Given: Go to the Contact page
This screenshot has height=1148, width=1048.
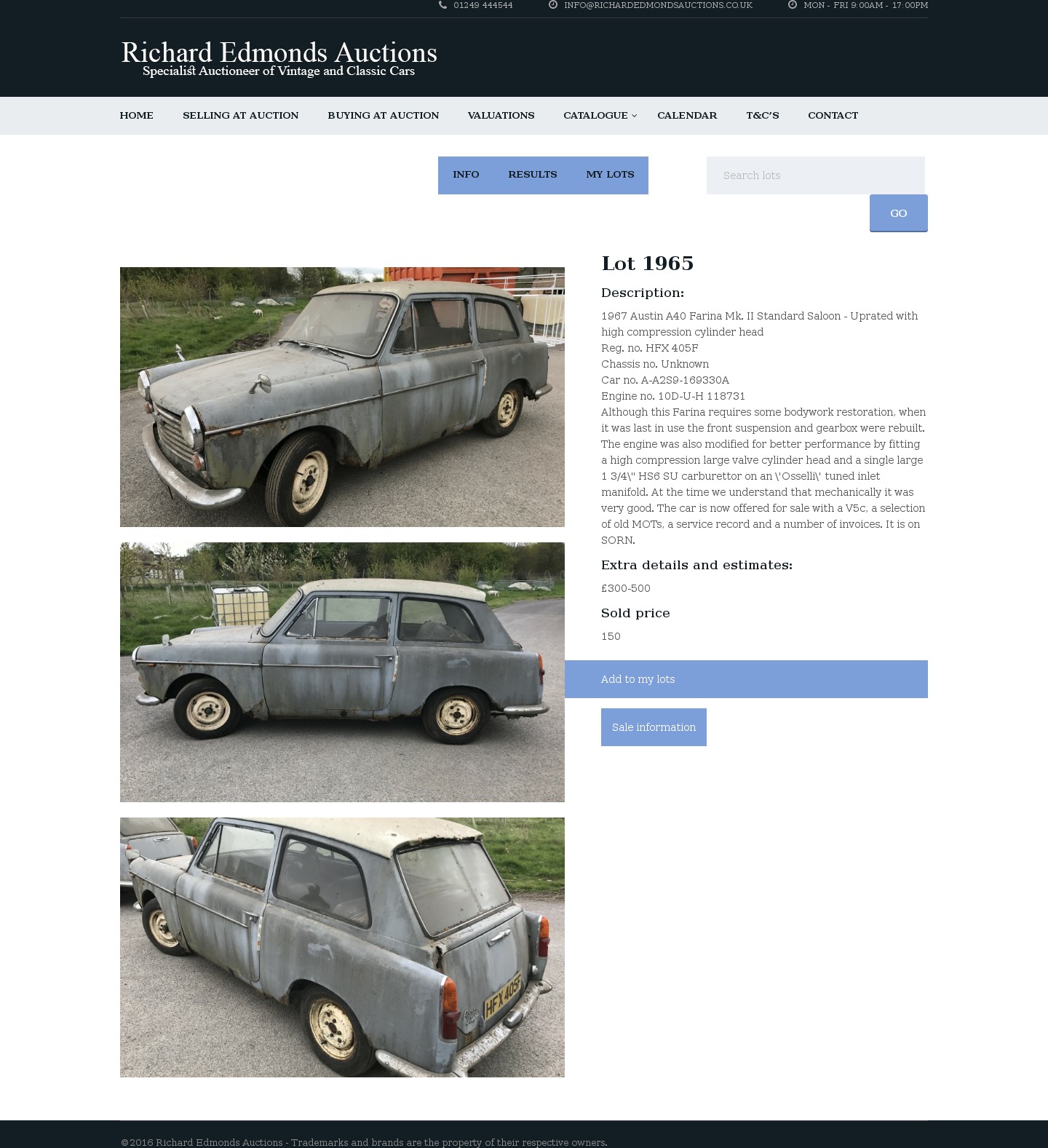Looking at the screenshot, I should (x=833, y=116).
